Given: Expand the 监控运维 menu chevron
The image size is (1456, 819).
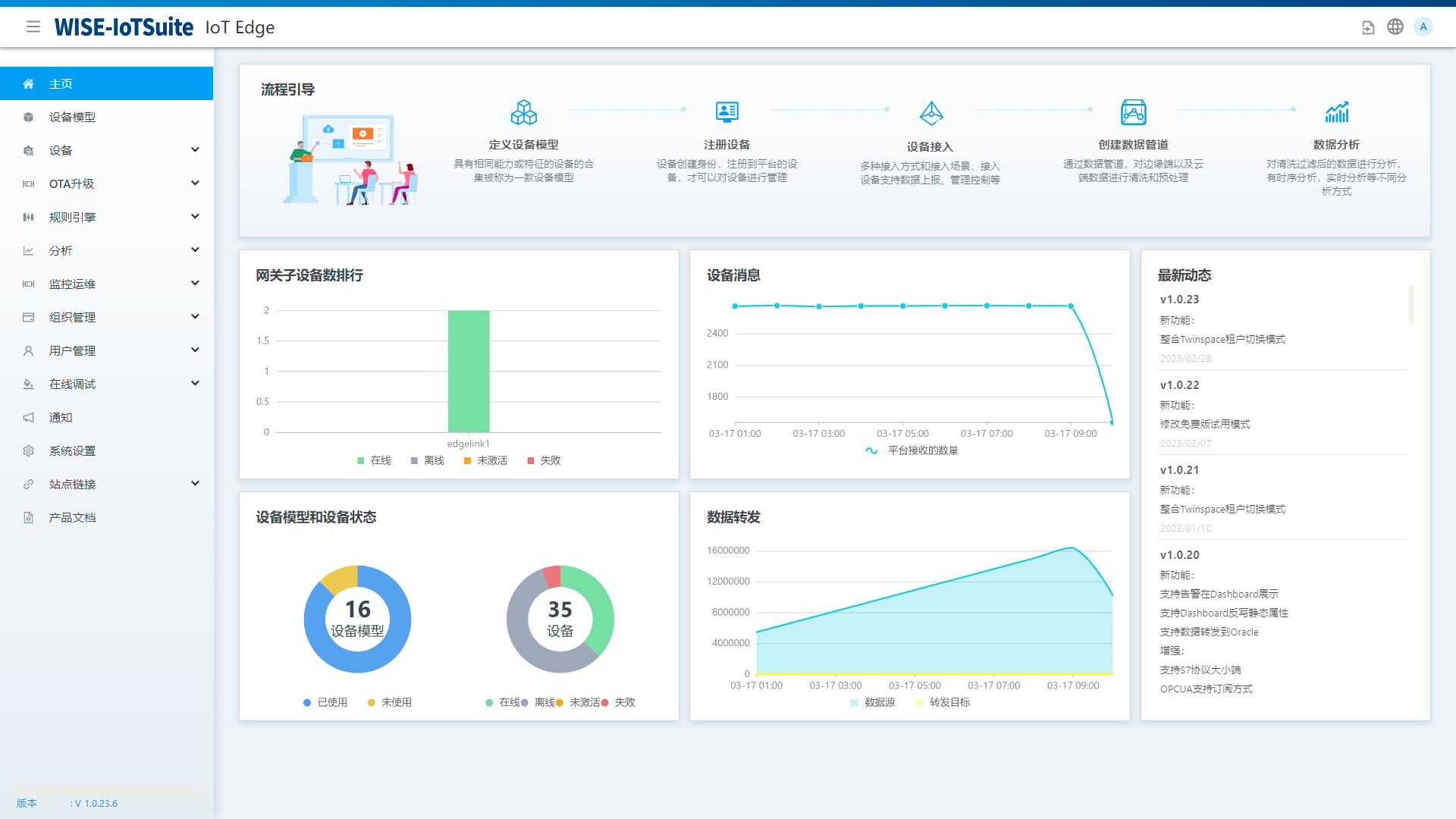Looking at the screenshot, I should pos(195,283).
